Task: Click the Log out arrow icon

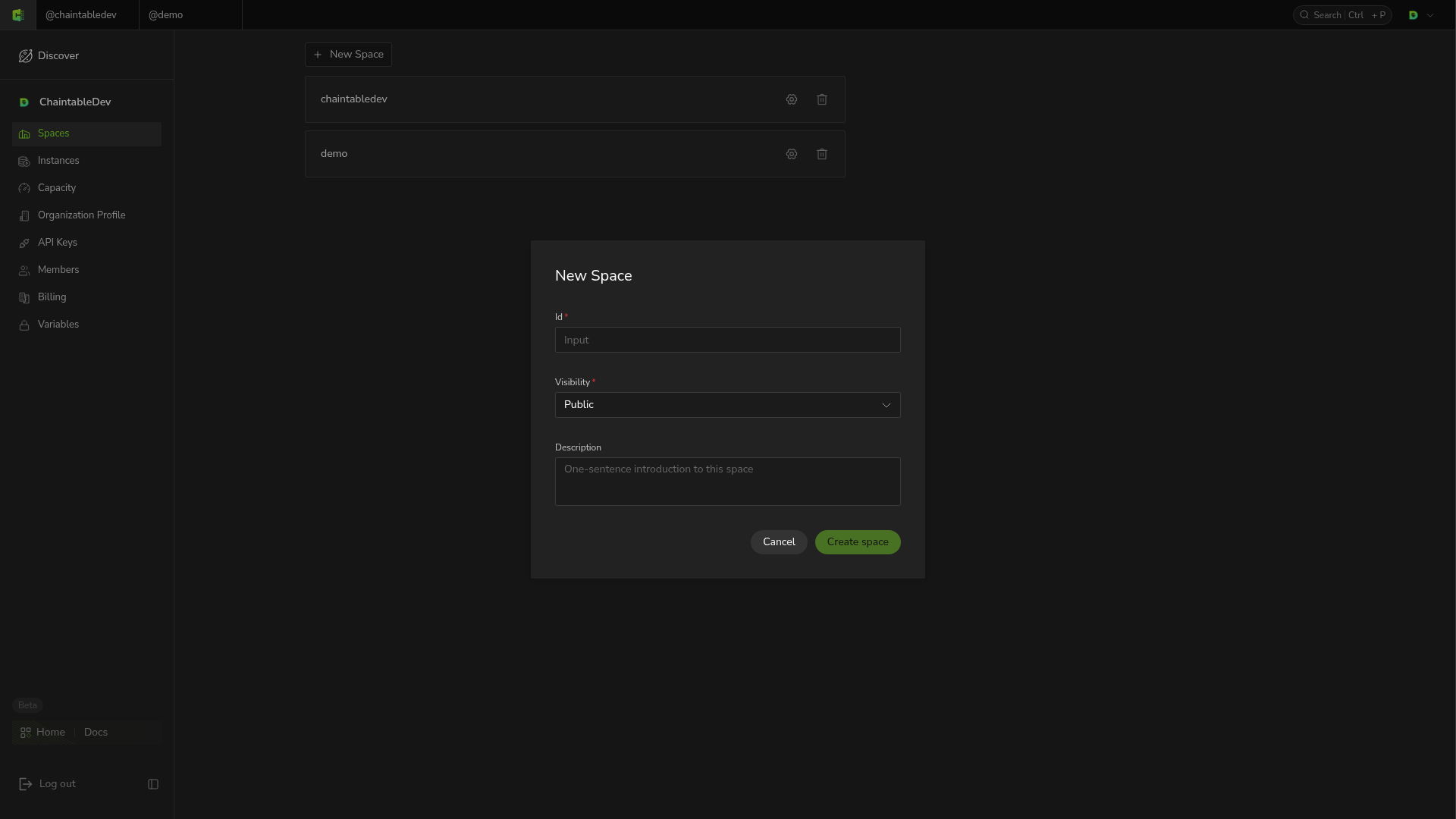Action: pos(26,784)
